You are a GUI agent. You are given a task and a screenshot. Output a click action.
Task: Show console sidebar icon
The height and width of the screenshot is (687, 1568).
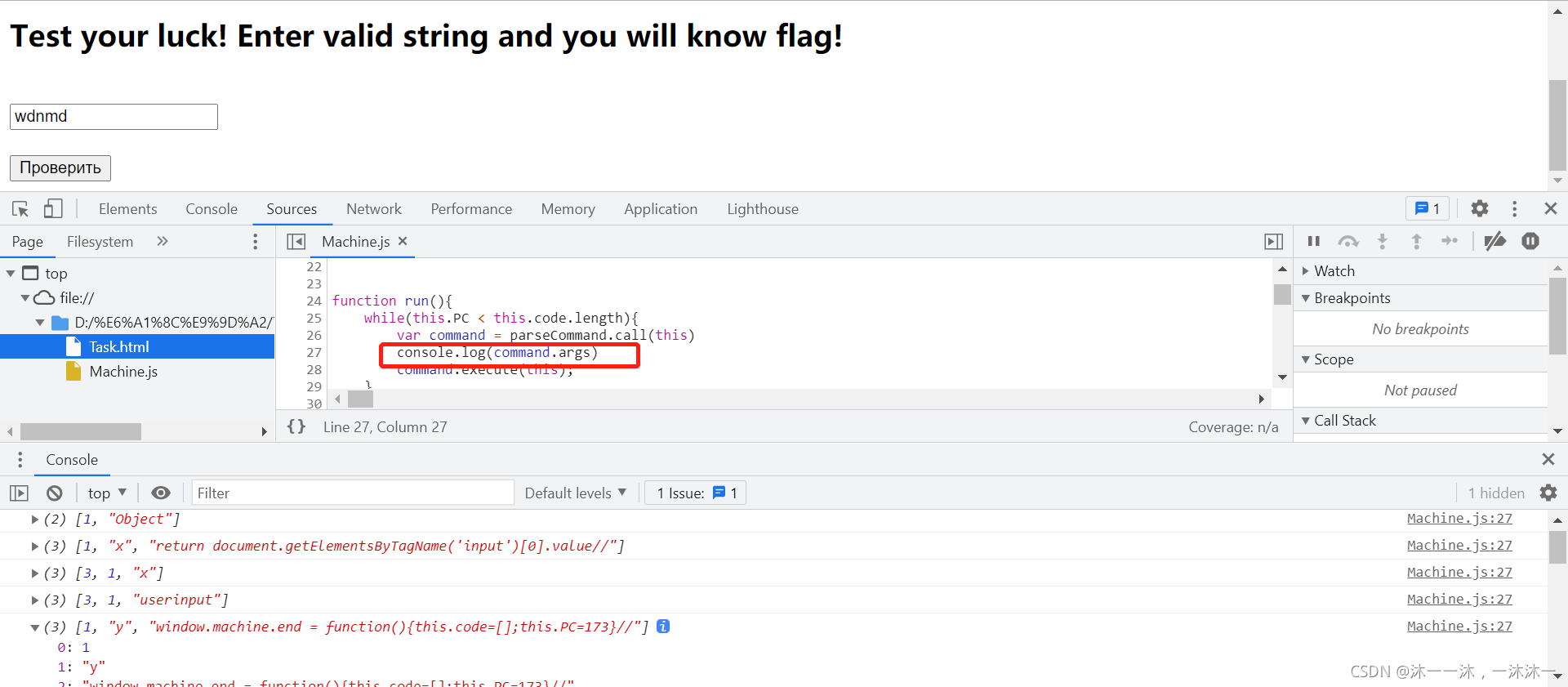point(19,493)
